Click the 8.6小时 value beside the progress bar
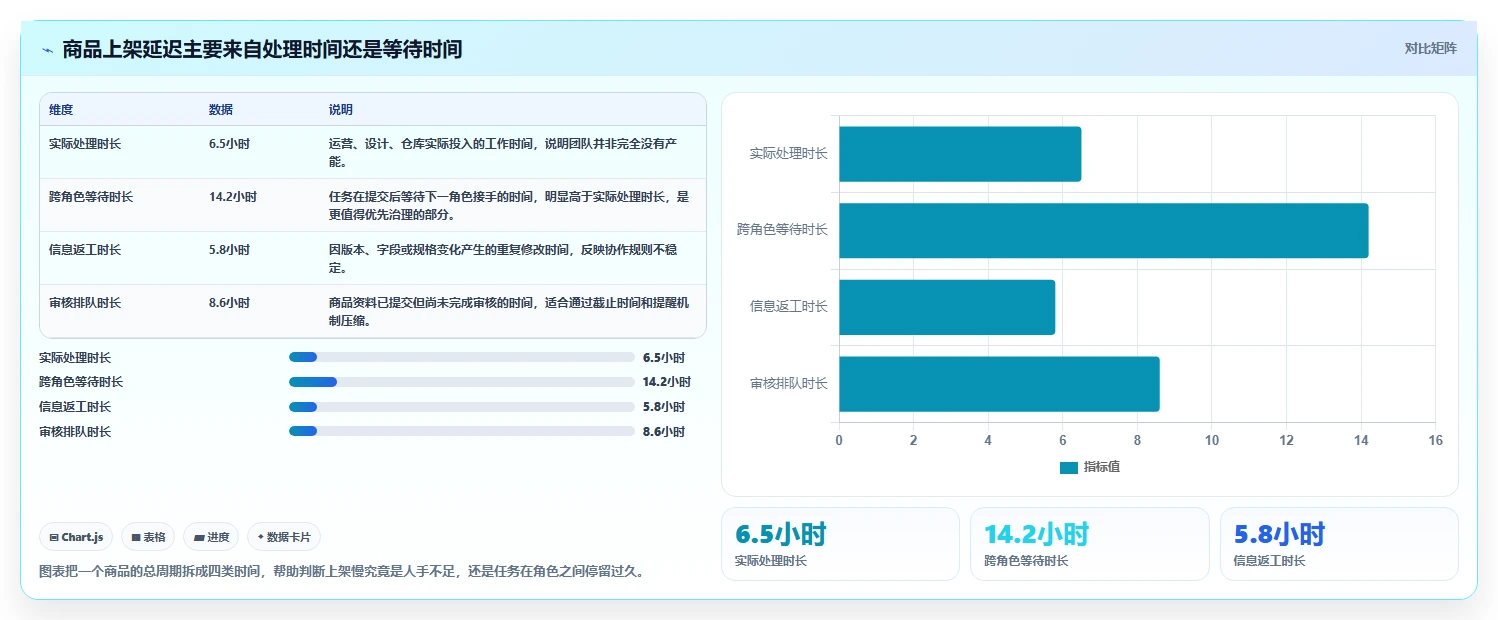1498x620 pixels. 664,432
